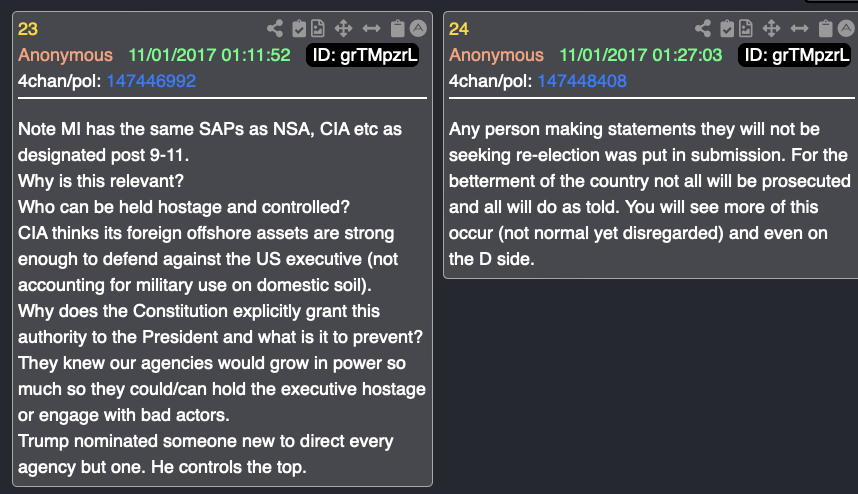Click post number 24 in the header
The height and width of the screenshot is (494, 858).
click(x=459, y=29)
